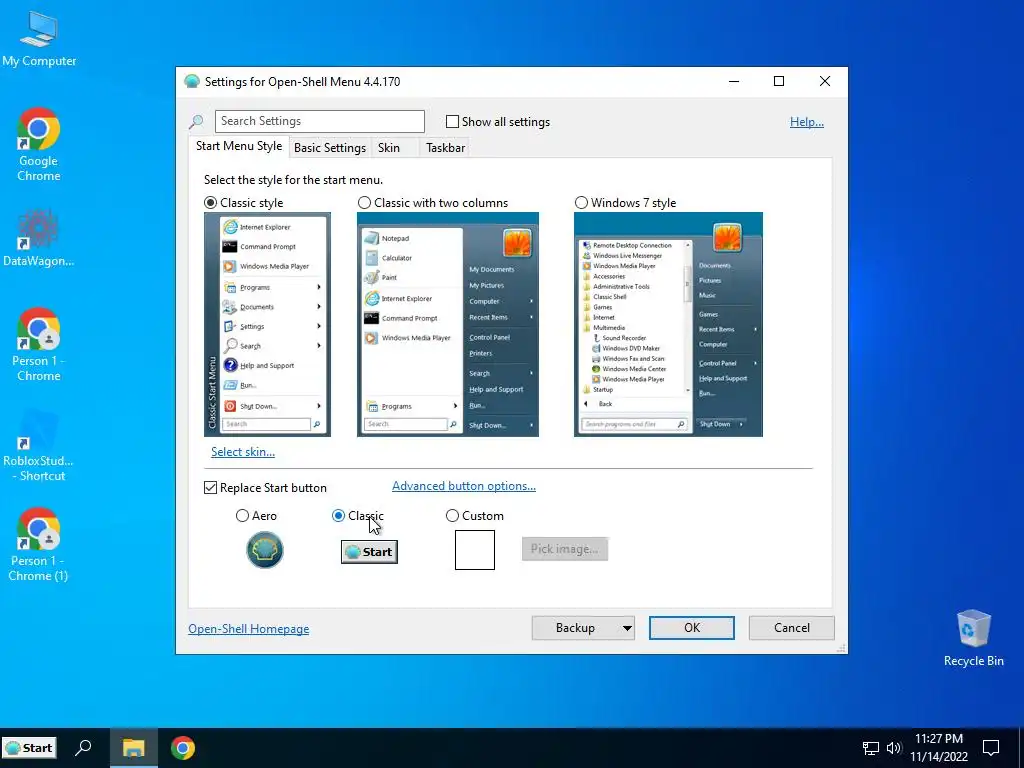Select the Windows 7 style option
The width and height of the screenshot is (1024, 768).
click(x=581, y=202)
